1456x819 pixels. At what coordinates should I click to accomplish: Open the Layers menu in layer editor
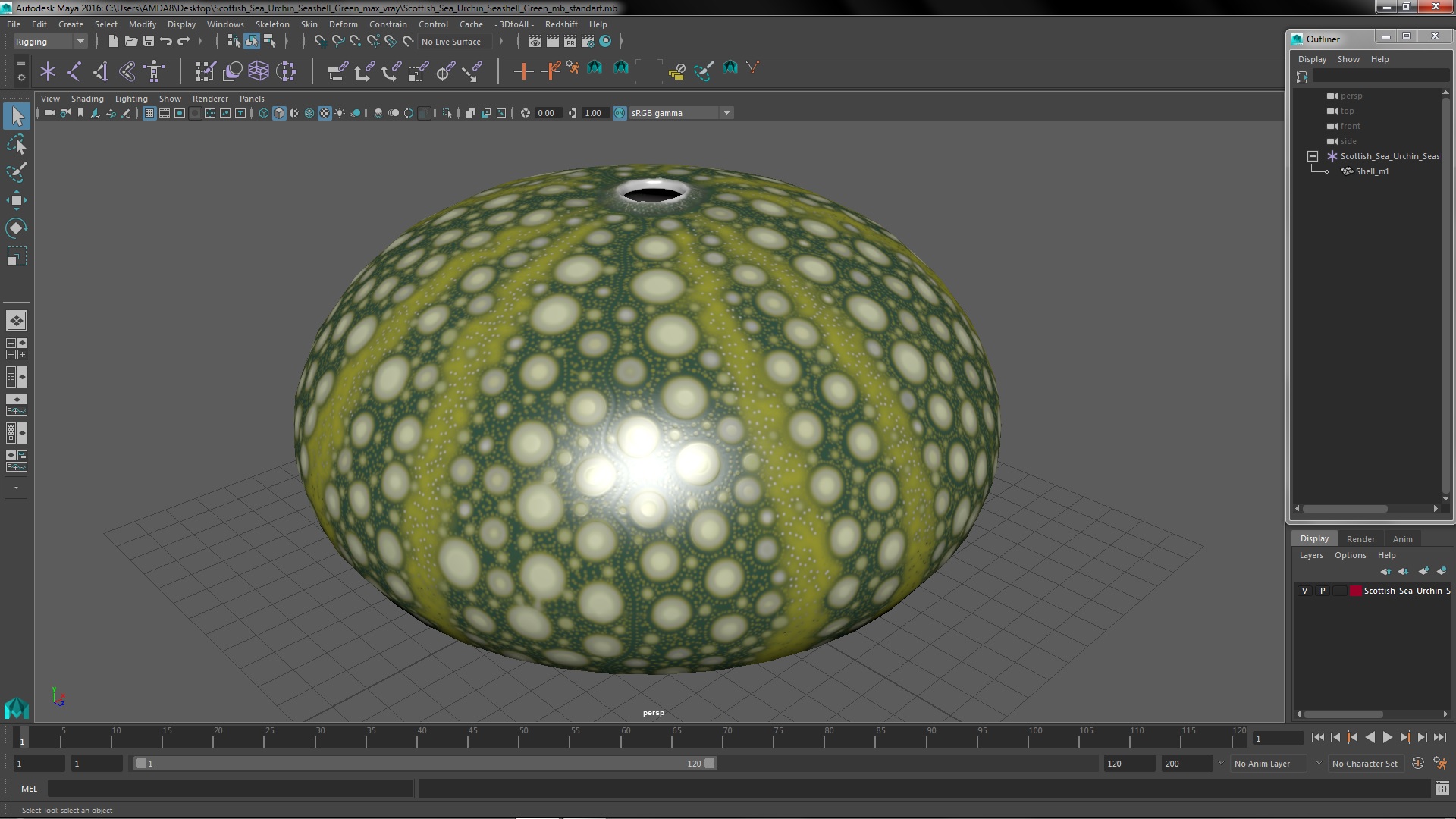pos(1311,556)
